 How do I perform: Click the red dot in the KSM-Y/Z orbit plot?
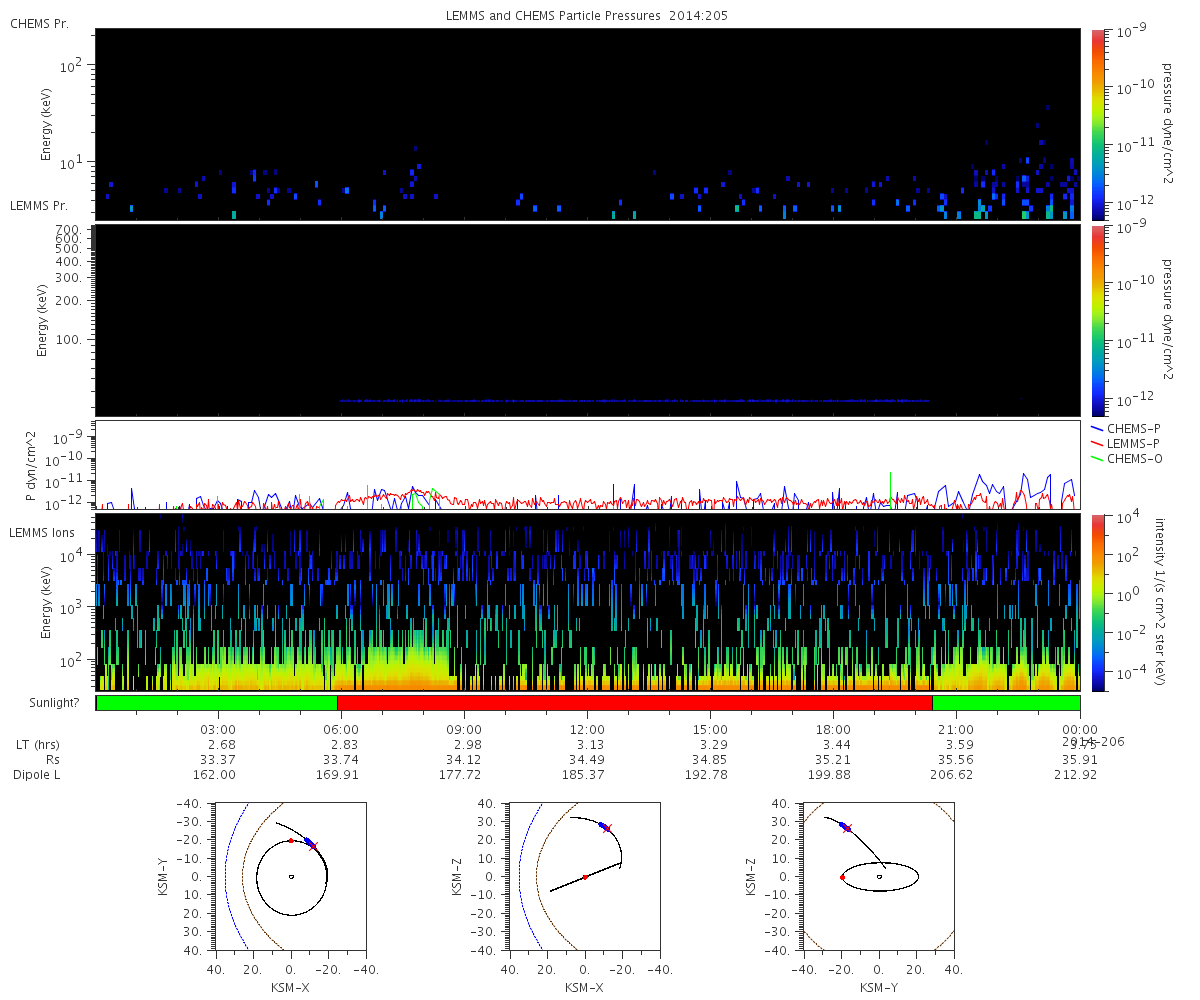(842, 877)
